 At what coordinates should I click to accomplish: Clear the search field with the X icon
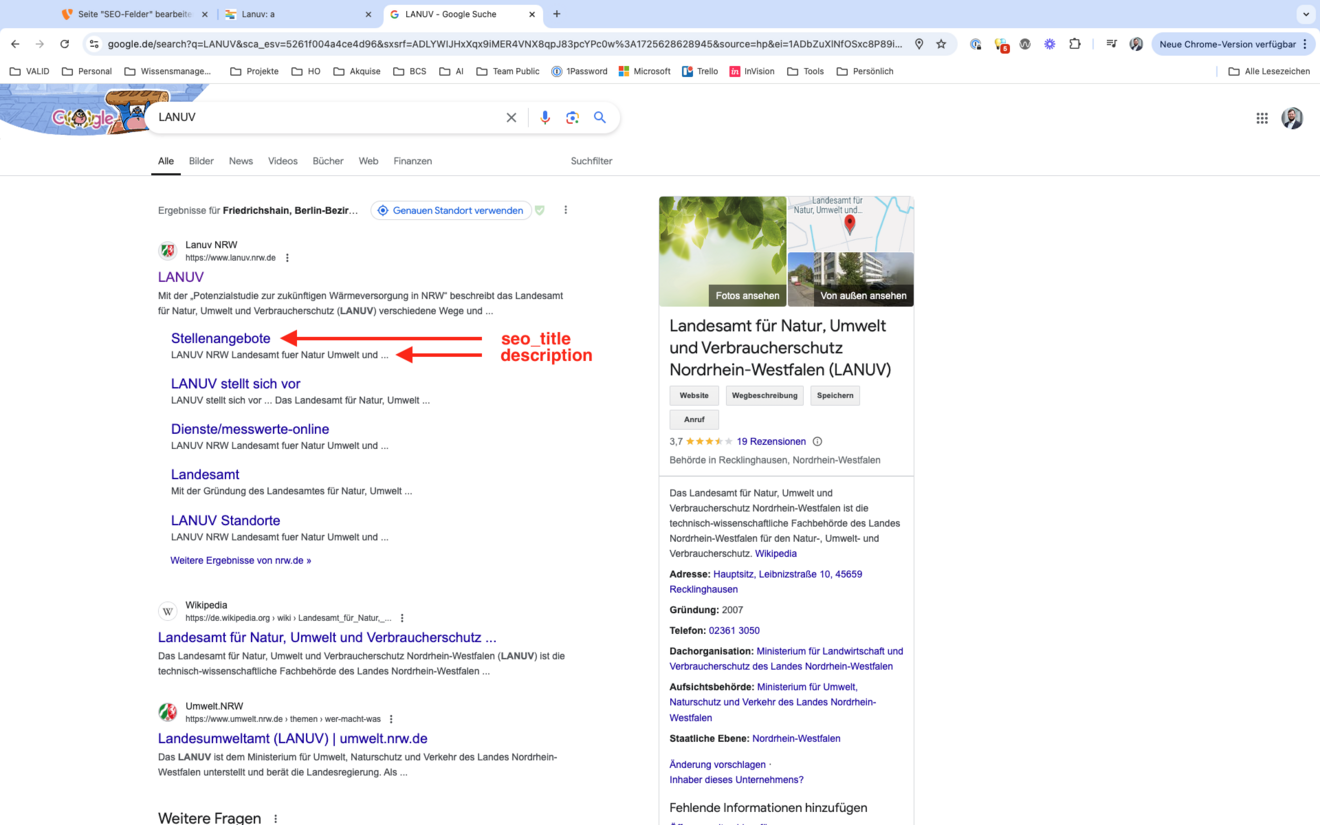pos(511,117)
